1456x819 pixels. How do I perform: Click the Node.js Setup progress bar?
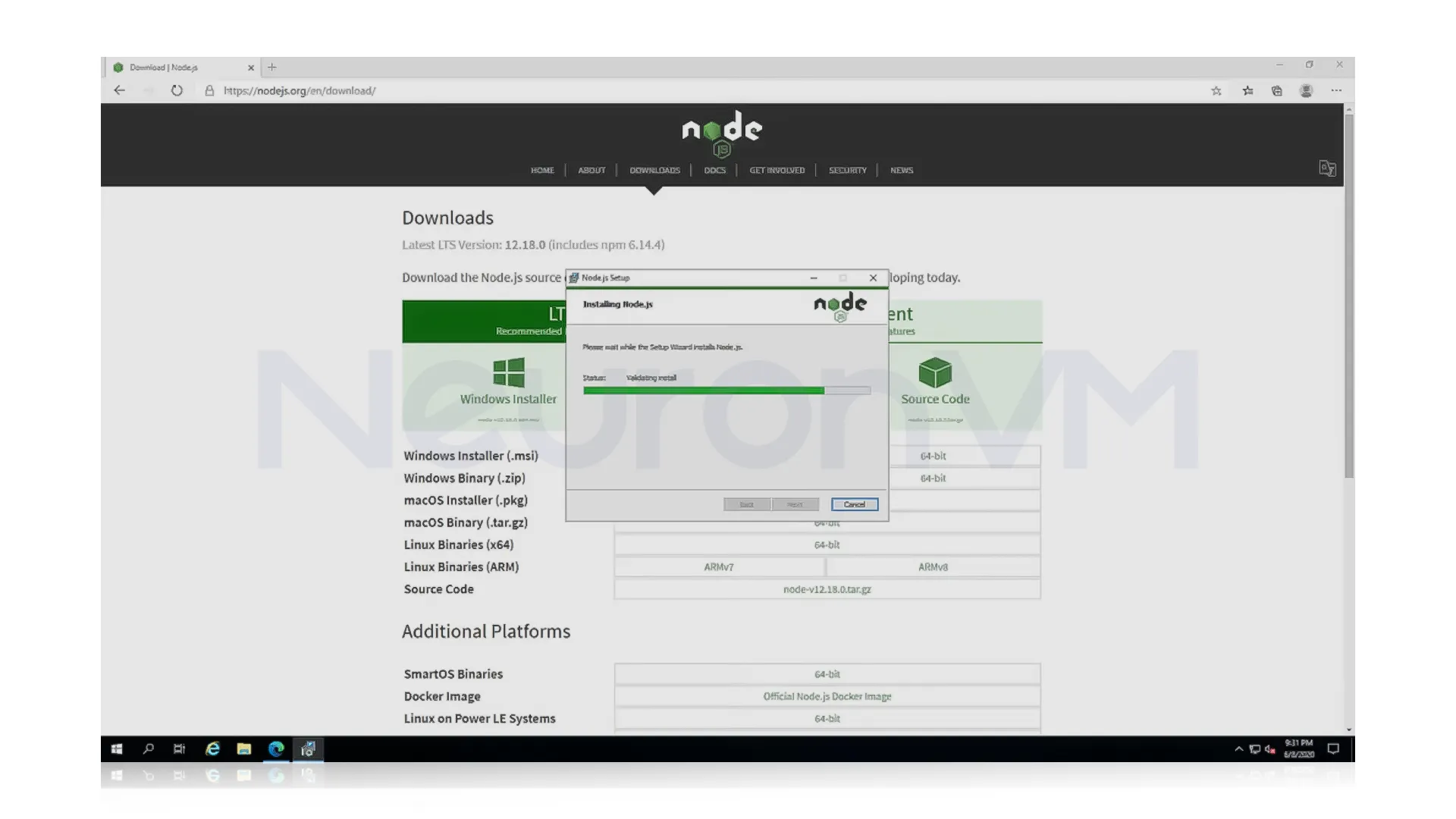point(726,391)
